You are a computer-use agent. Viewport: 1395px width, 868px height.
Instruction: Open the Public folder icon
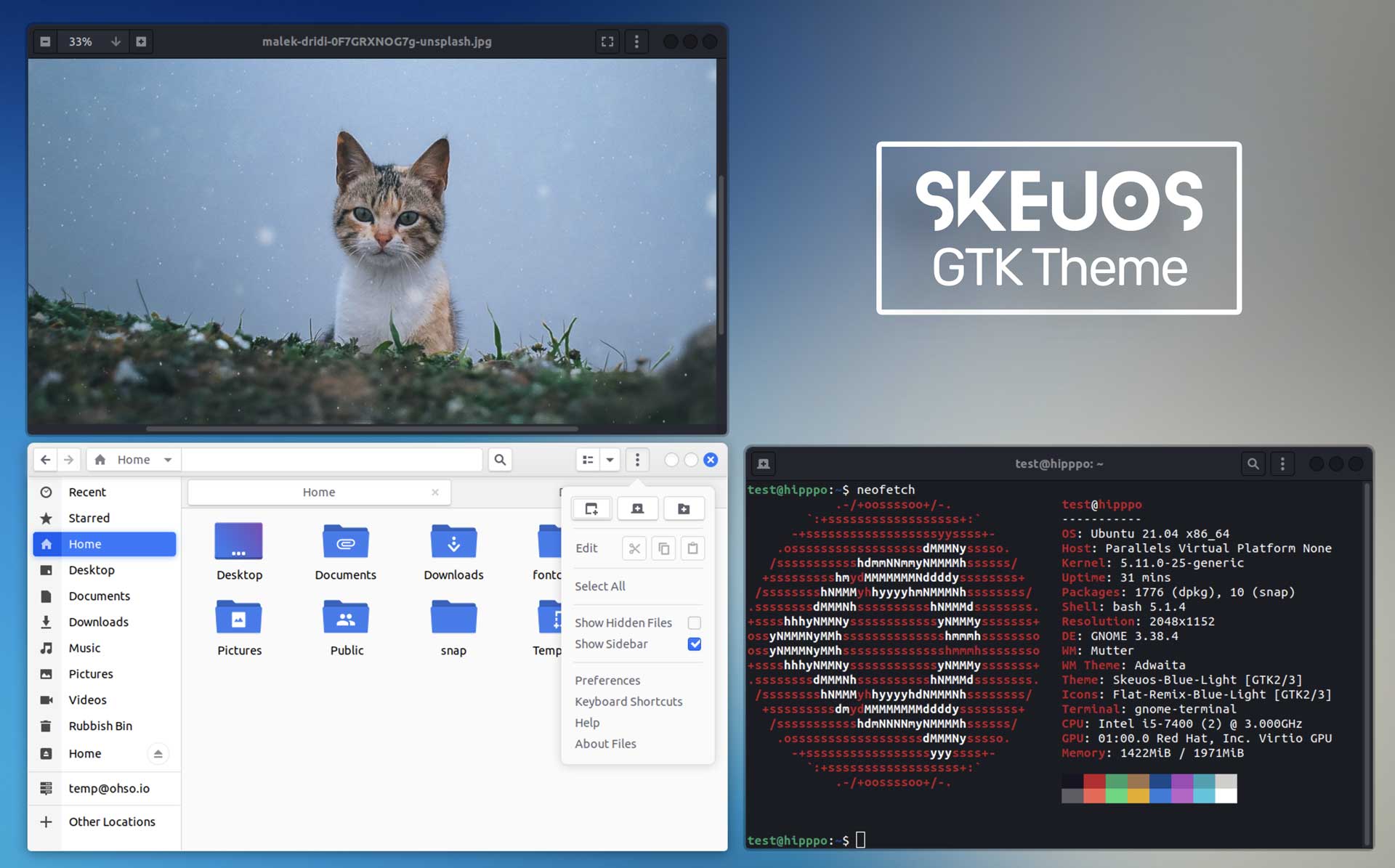(x=346, y=617)
